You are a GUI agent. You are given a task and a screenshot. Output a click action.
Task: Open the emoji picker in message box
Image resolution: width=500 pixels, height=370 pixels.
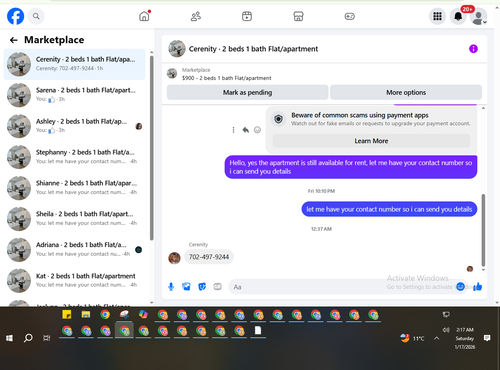(x=460, y=286)
